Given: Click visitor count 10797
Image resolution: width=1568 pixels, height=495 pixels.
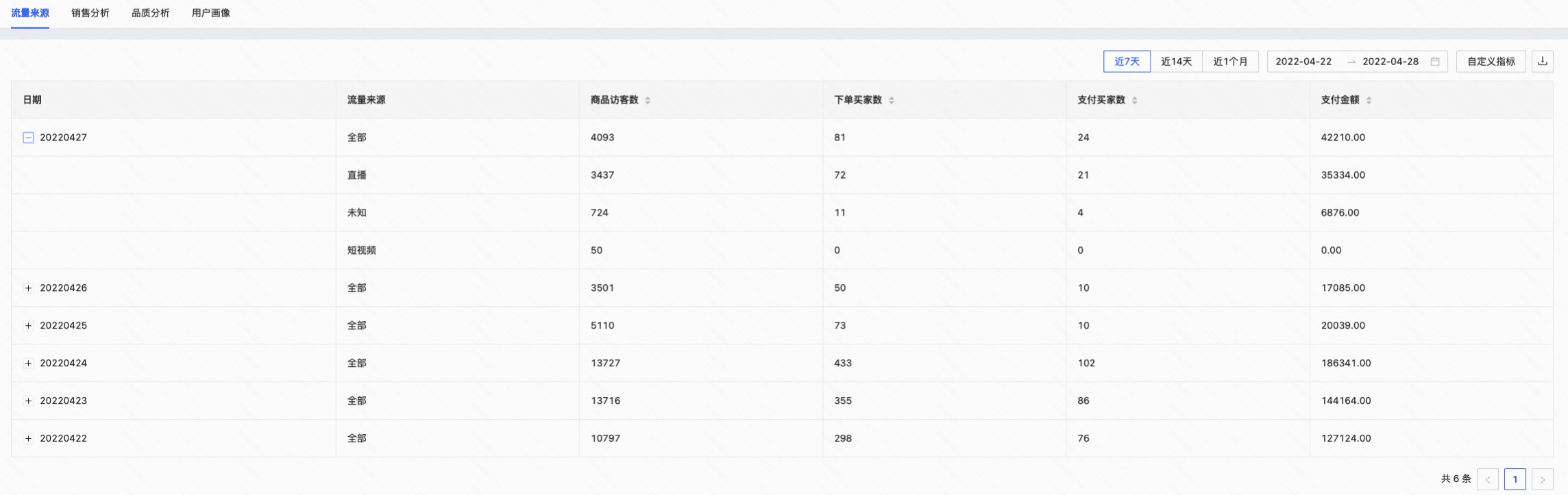Looking at the screenshot, I should point(605,439).
